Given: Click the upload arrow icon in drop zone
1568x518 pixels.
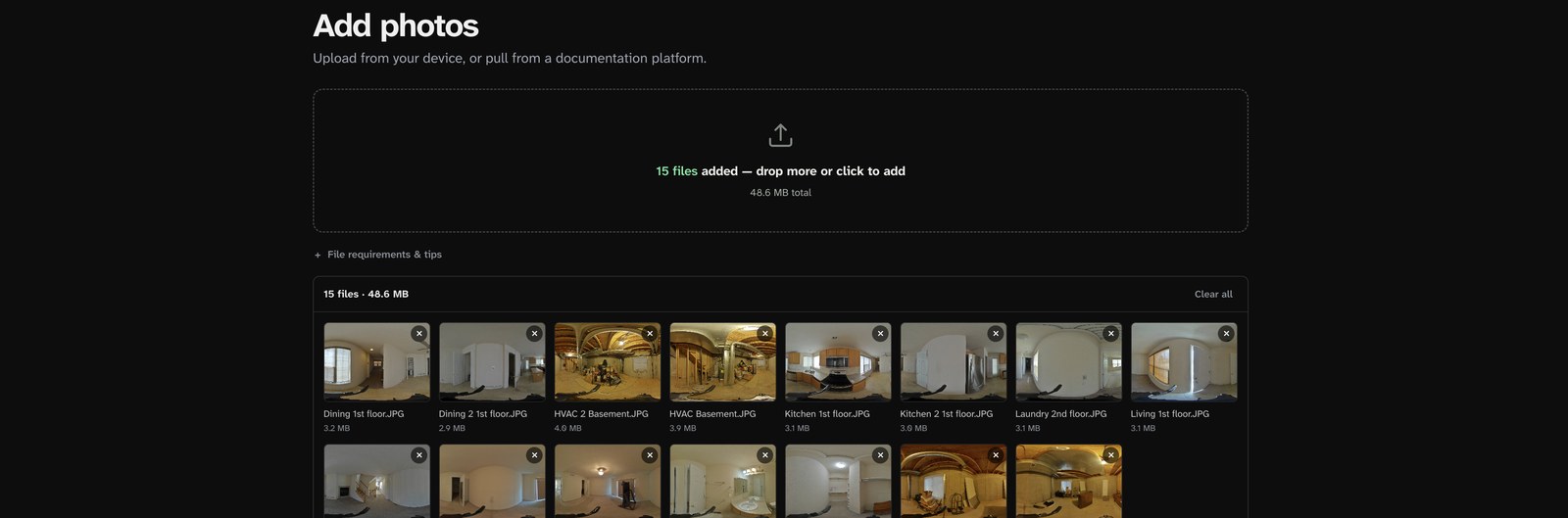Looking at the screenshot, I should pyautogui.click(x=780, y=135).
